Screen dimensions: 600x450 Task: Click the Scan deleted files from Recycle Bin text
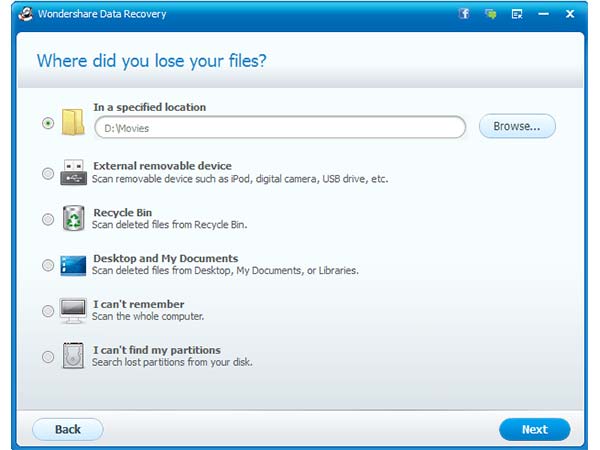coord(170,225)
